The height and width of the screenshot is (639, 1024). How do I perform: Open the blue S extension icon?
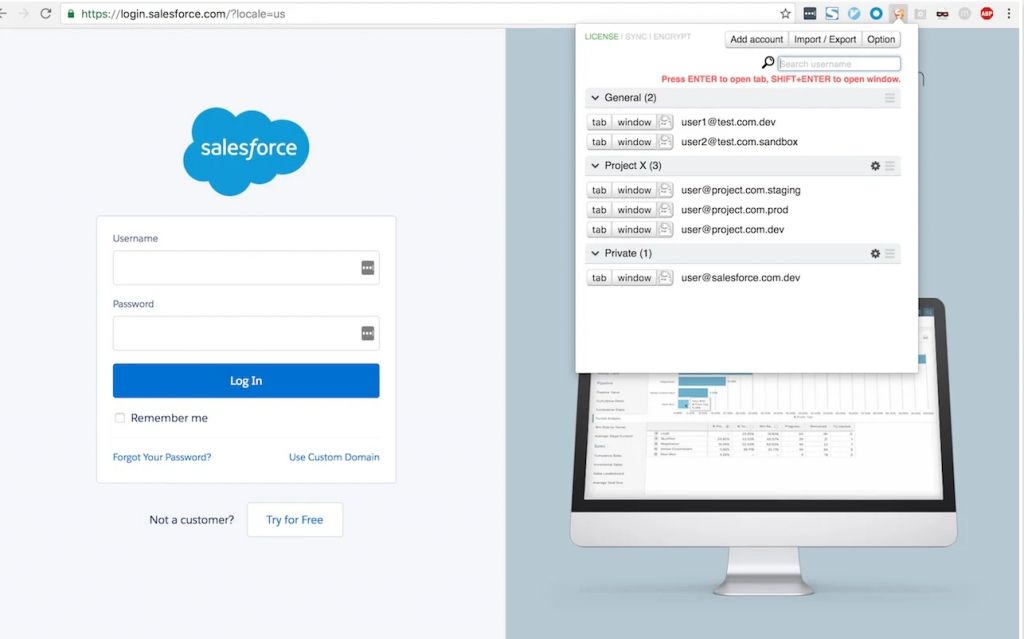click(832, 14)
